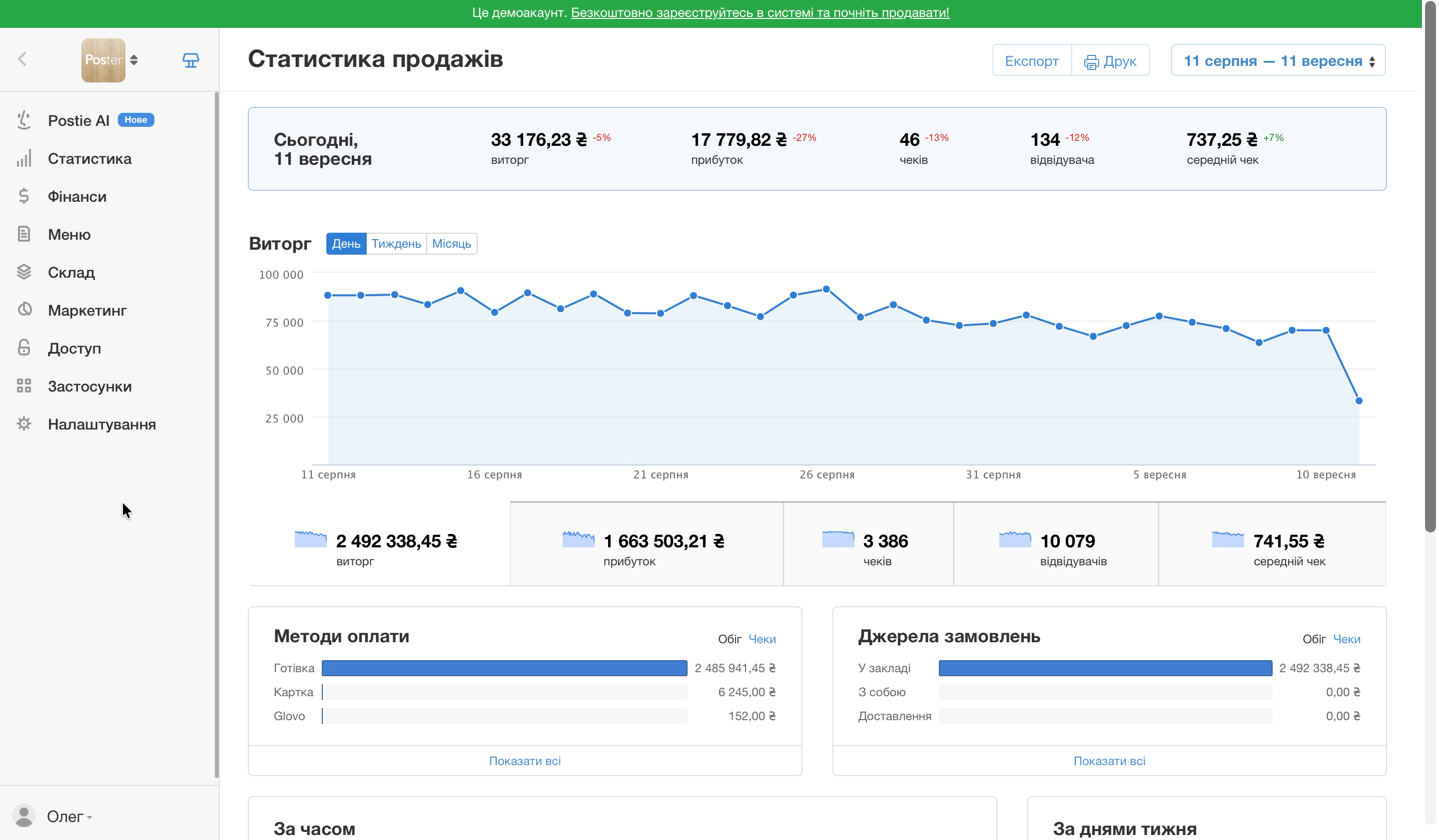Screen dimensions: 1439x840
Task: Click the У закладі order source bar
Action: (x=1106, y=668)
